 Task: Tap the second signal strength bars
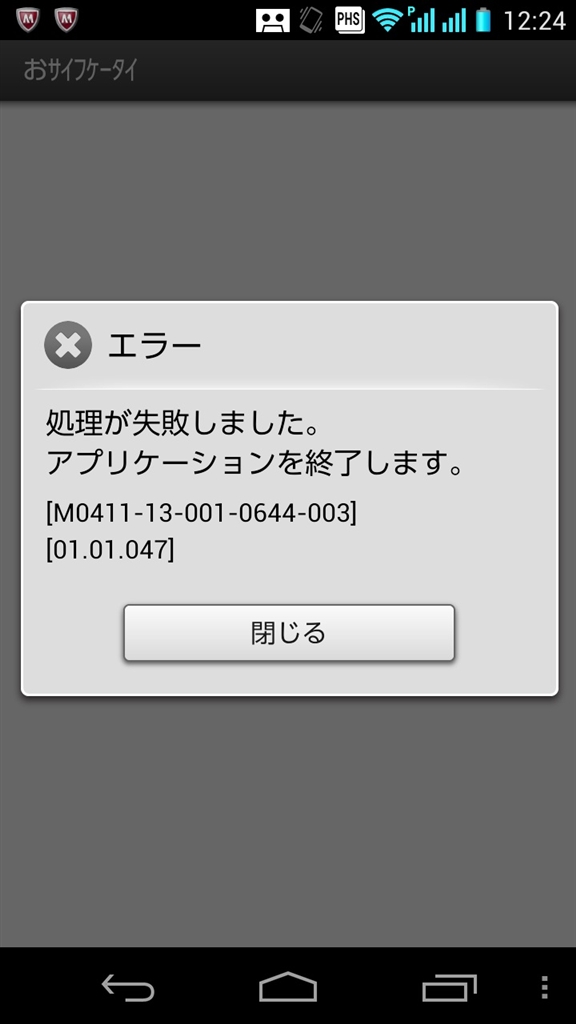(454, 20)
